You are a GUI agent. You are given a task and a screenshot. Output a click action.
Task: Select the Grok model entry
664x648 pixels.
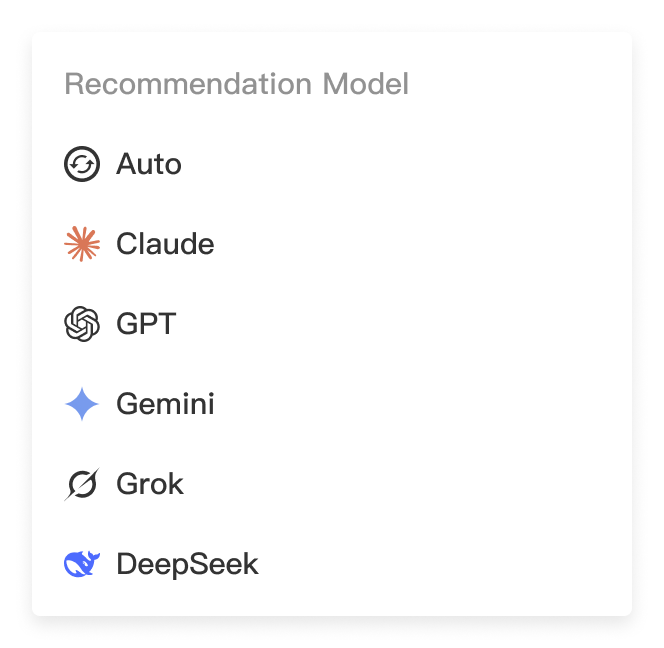(150, 484)
